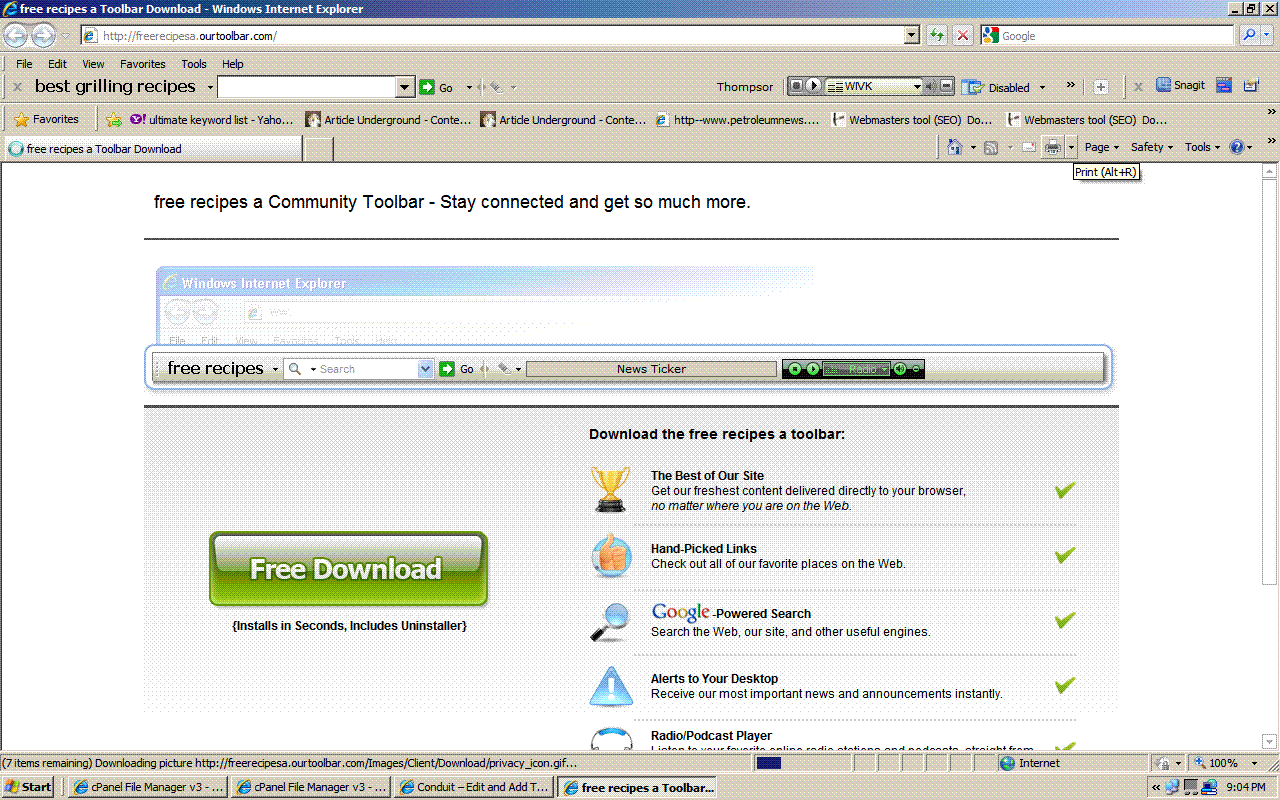This screenshot has height=800, width=1280.
Task: Click the Hand-Picked Links feature heading
Action: [x=704, y=549]
